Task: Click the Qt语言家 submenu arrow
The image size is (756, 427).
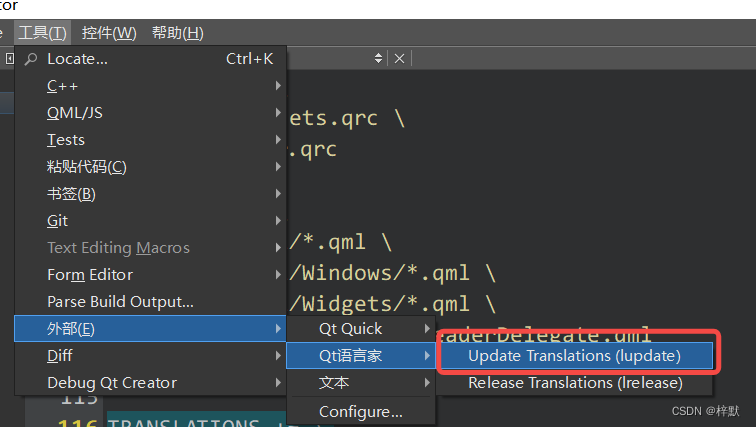Action: point(427,356)
